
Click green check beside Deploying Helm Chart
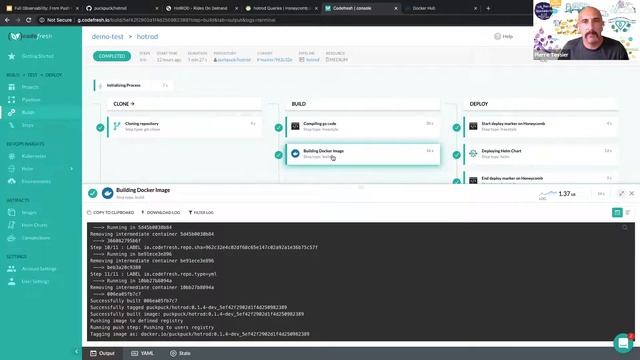[x=457, y=155]
